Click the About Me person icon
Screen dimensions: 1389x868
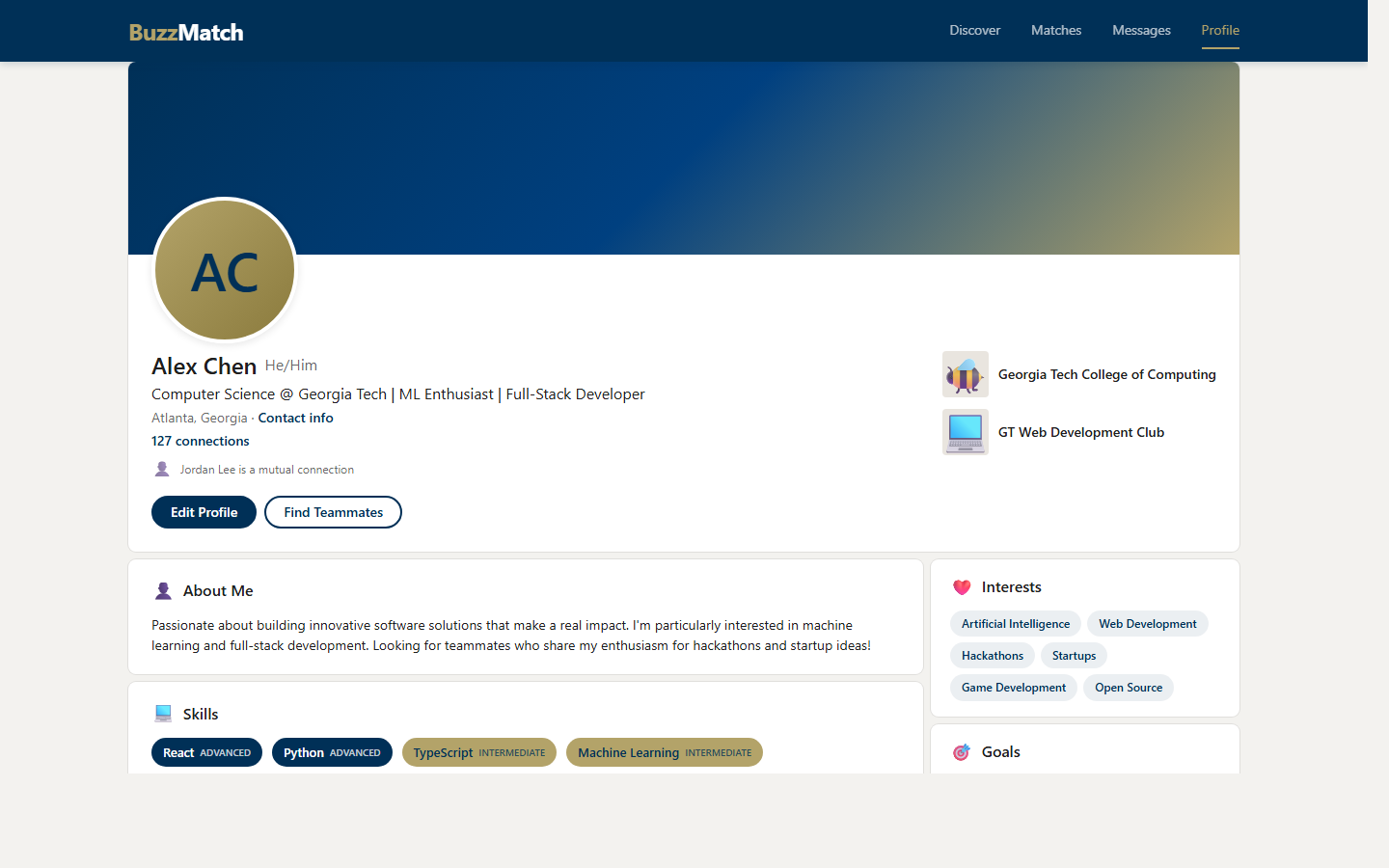[163, 591]
